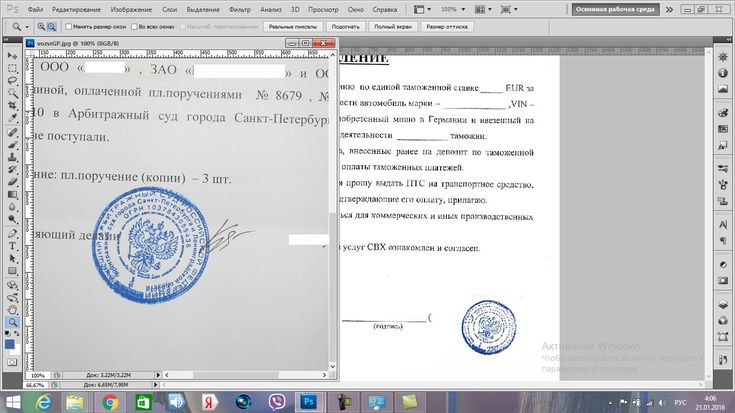This screenshot has height=413, width=735.
Task: Expand the workspace switcher chevrons
Action: pos(669,9)
